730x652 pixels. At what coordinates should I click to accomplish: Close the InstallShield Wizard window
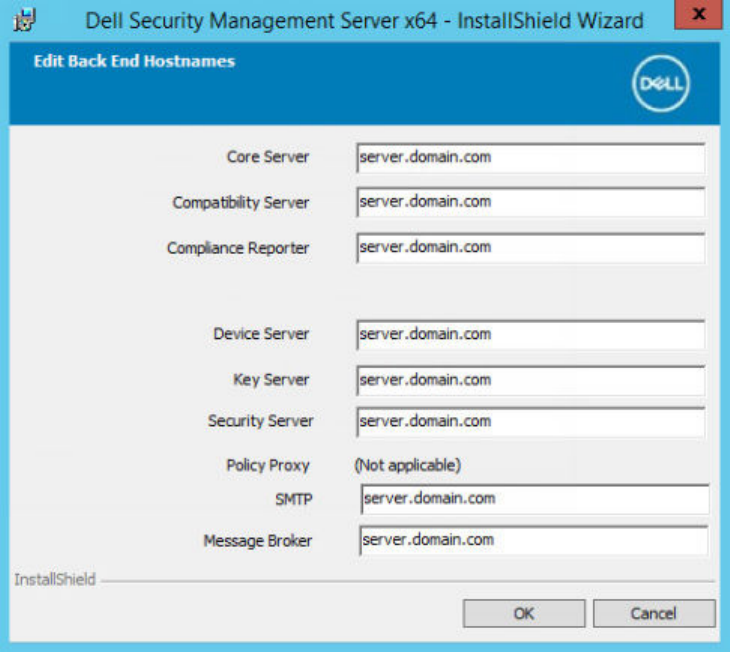(x=698, y=14)
